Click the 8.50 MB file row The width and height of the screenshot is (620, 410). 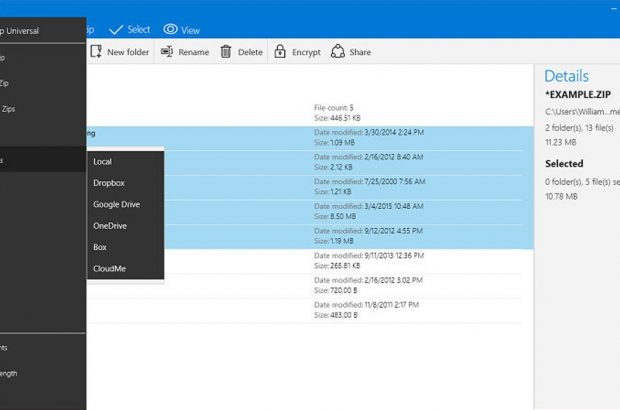pyautogui.click(x=368, y=212)
